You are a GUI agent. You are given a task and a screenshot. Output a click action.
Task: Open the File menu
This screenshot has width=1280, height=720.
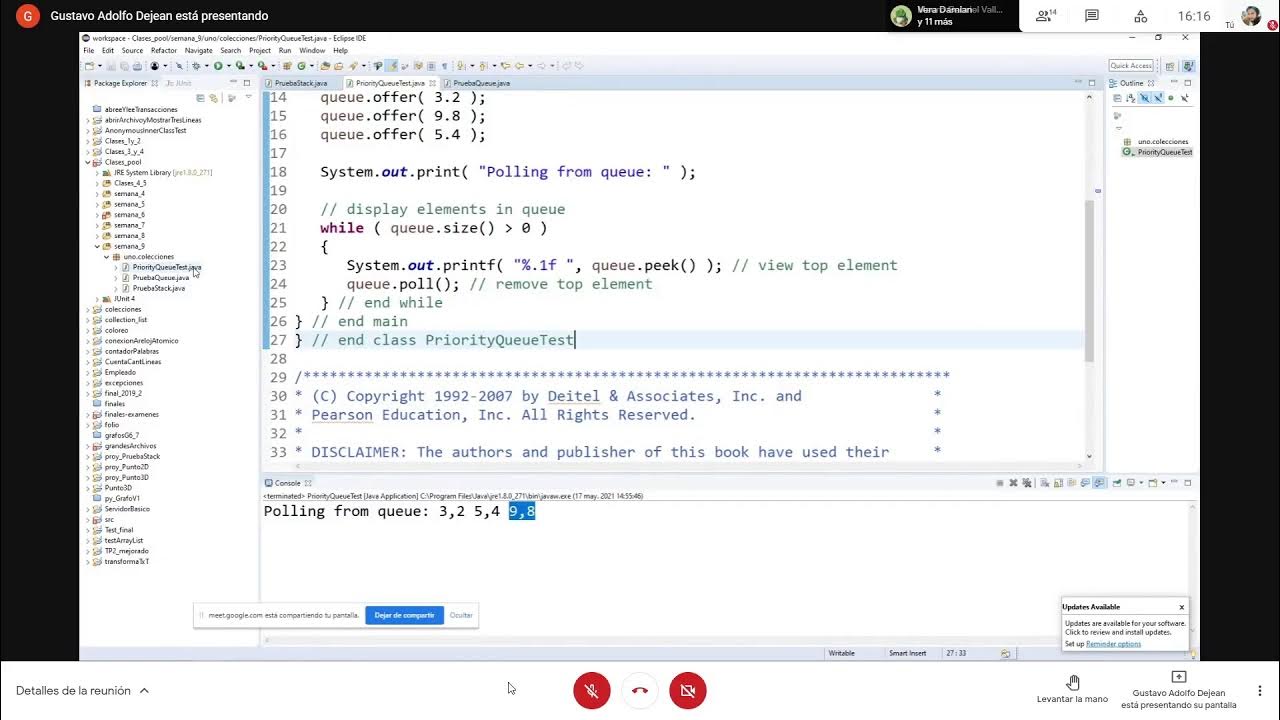[89, 50]
